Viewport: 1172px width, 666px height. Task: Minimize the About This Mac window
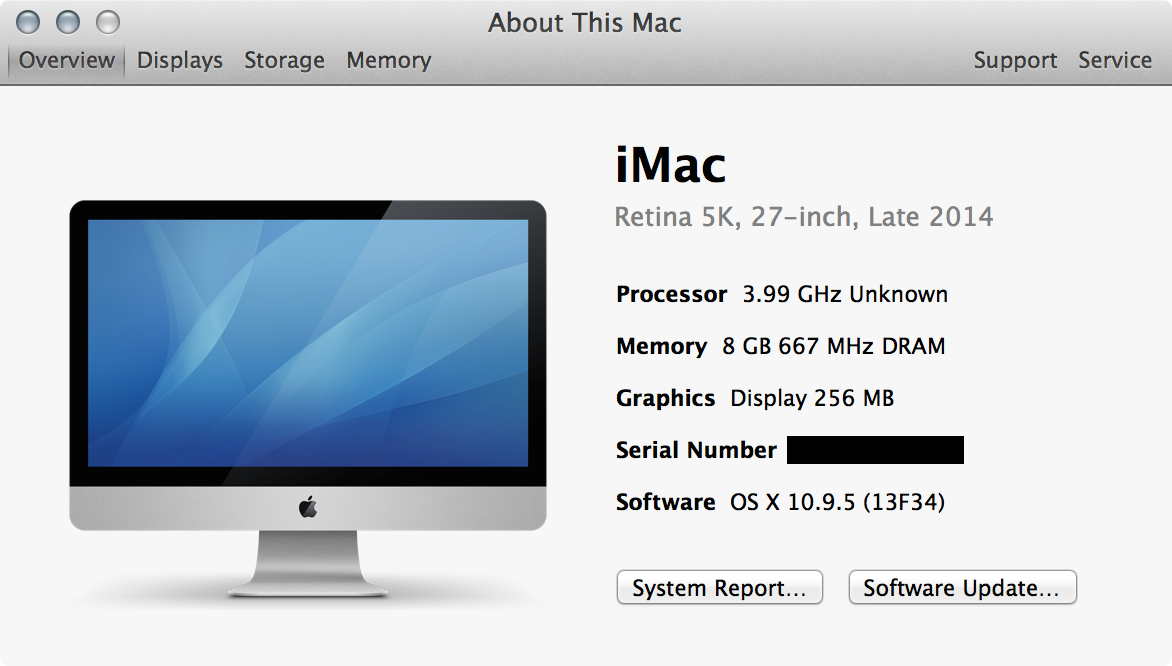click(68, 22)
